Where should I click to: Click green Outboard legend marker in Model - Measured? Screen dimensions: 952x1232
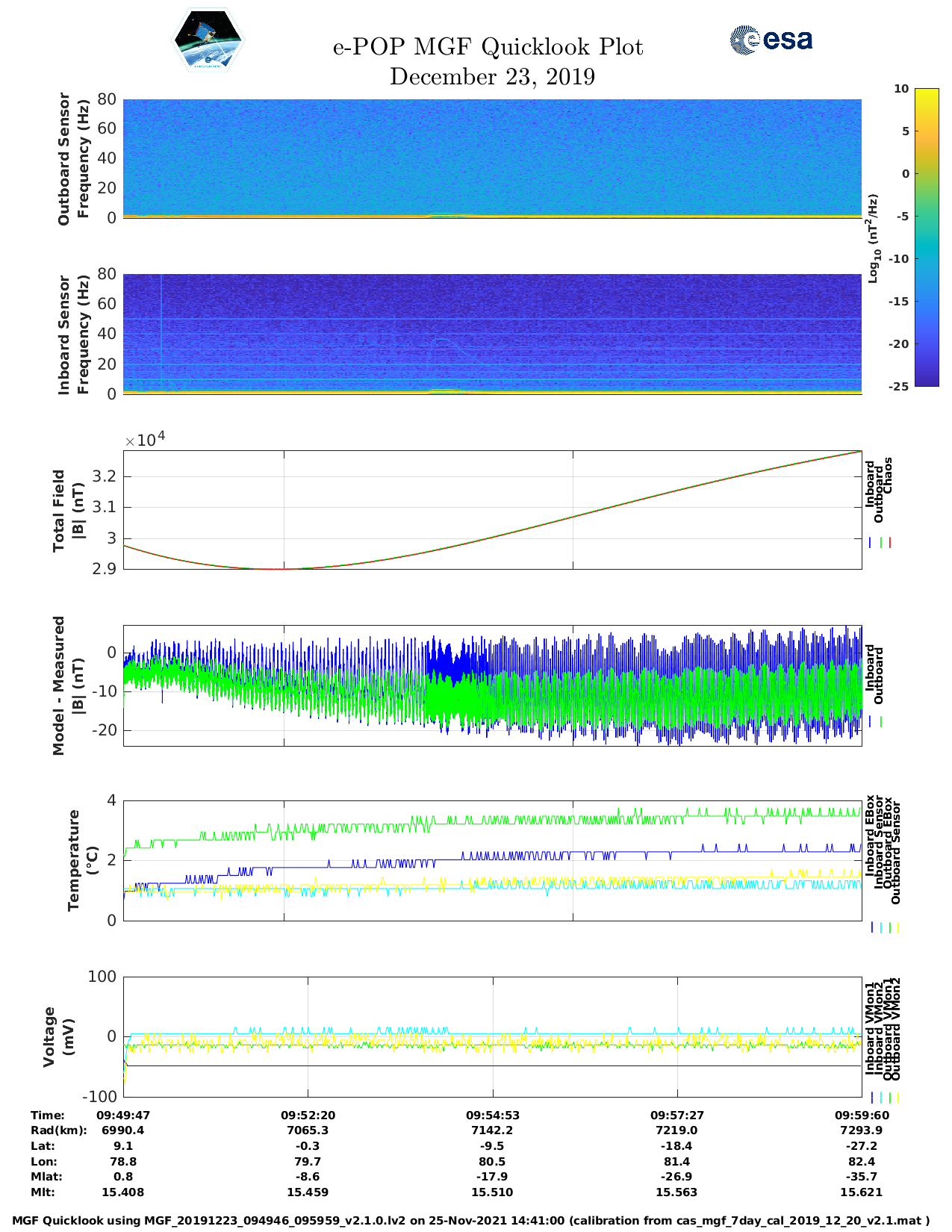pyautogui.click(x=881, y=722)
